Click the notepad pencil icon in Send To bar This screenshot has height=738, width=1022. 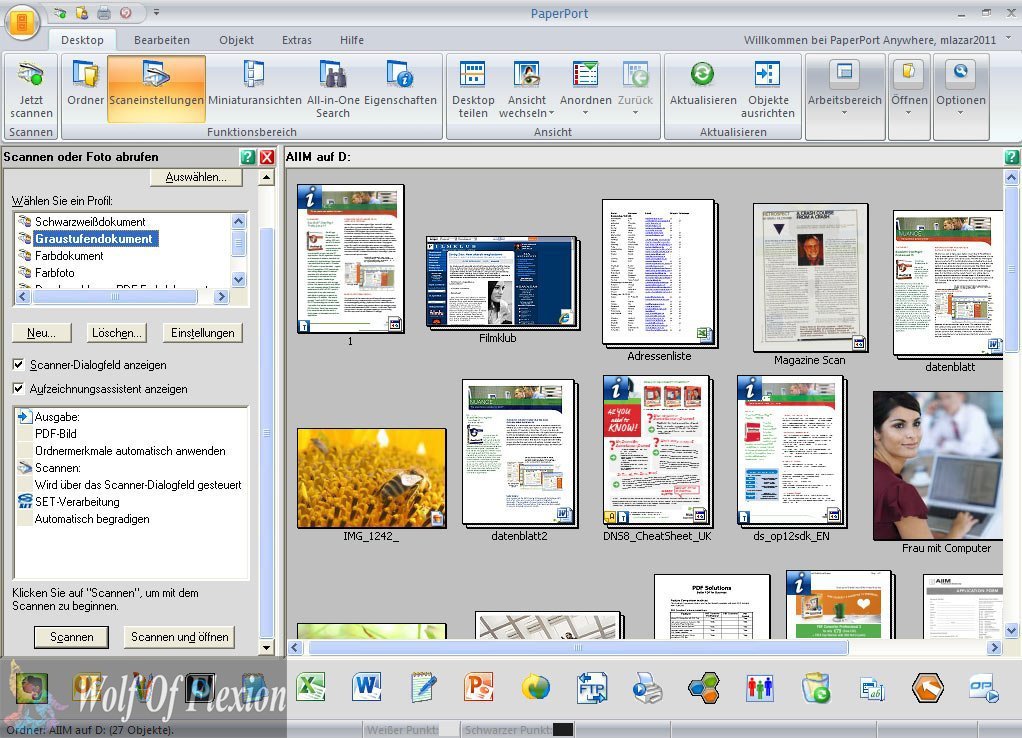[424, 687]
